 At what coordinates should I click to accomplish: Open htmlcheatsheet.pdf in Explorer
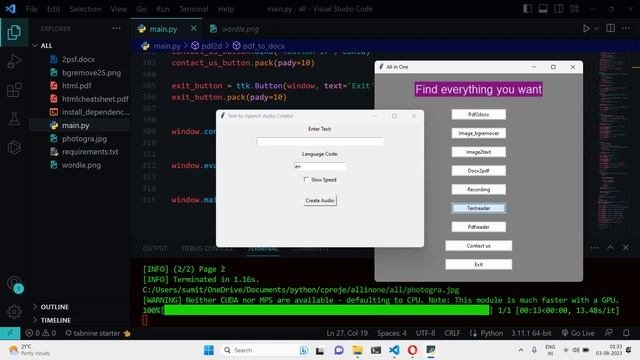(95, 99)
